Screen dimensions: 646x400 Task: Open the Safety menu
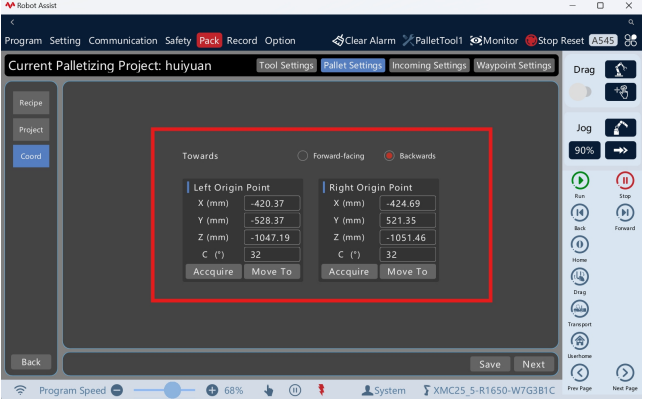click(x=178, y=41)
